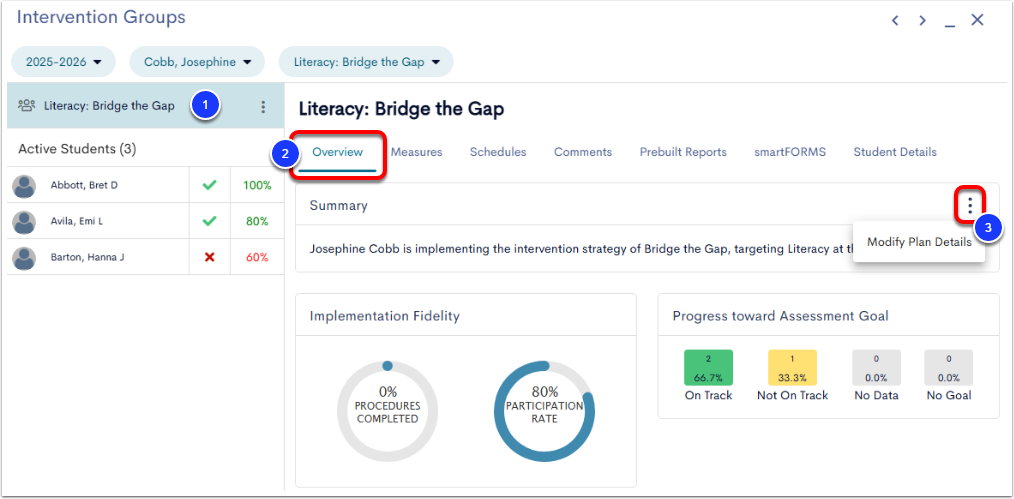The image size is (1014, 499).
Task: Open the Schedules tab
Action: tap(498, 153)
